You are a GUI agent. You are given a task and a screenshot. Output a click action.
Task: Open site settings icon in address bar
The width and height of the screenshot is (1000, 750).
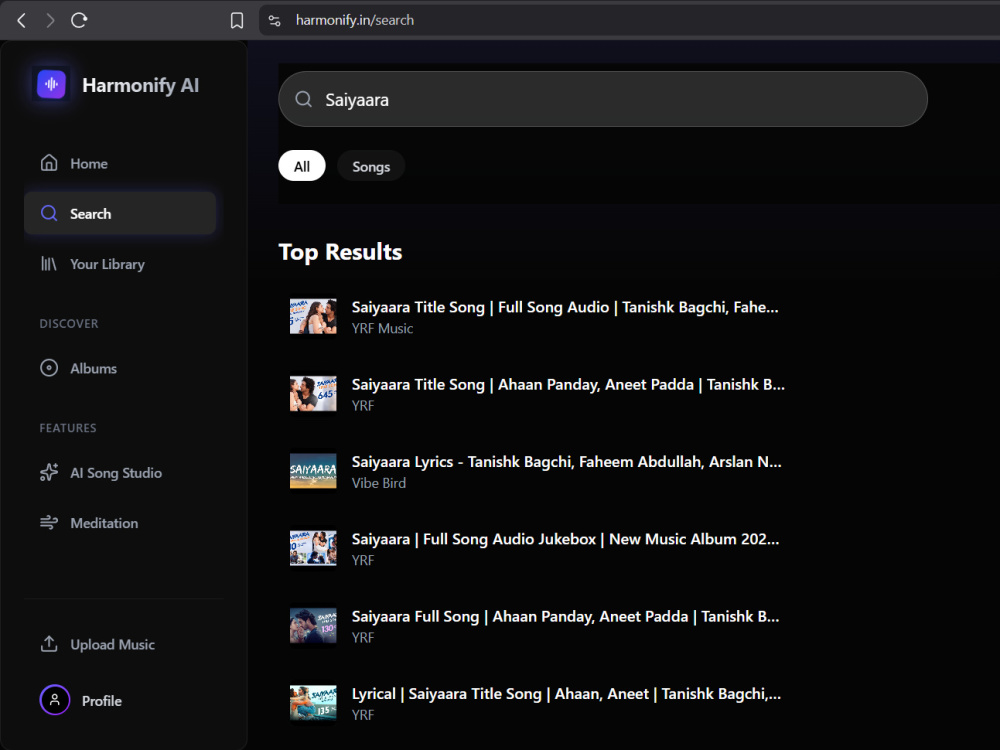pos(274,20)
